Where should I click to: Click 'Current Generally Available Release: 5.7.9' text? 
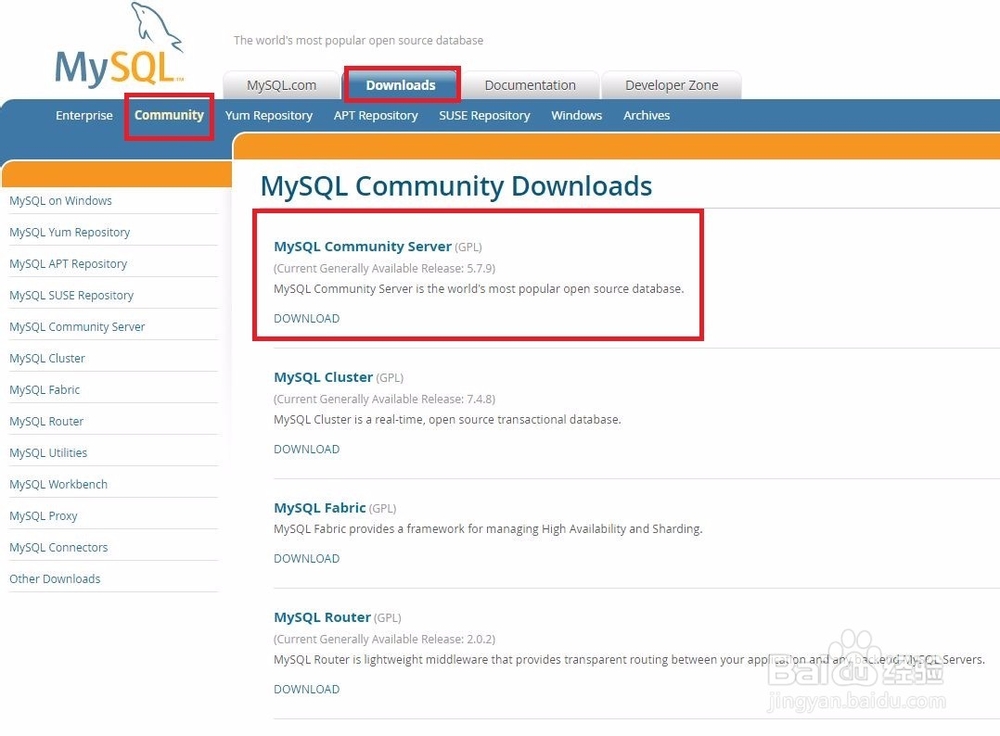pyautogui.click(x=385, y=269)
